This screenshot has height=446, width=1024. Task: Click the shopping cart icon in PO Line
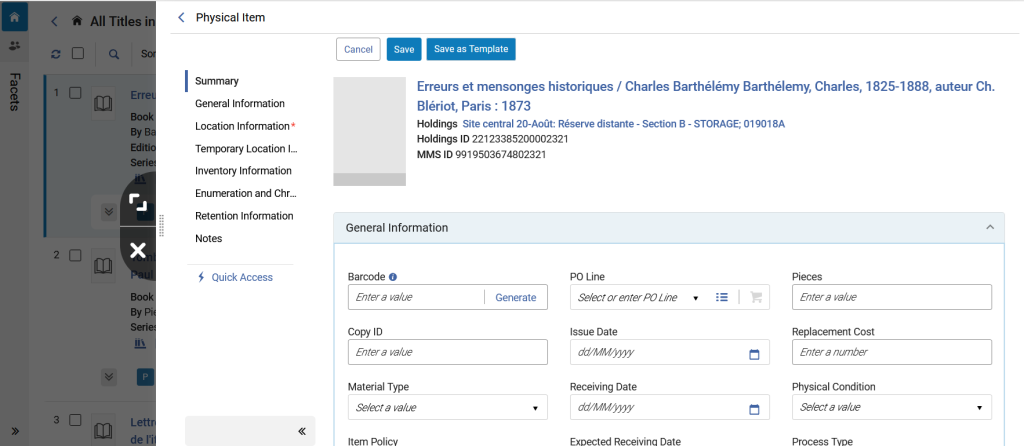(x=756, y=297)
